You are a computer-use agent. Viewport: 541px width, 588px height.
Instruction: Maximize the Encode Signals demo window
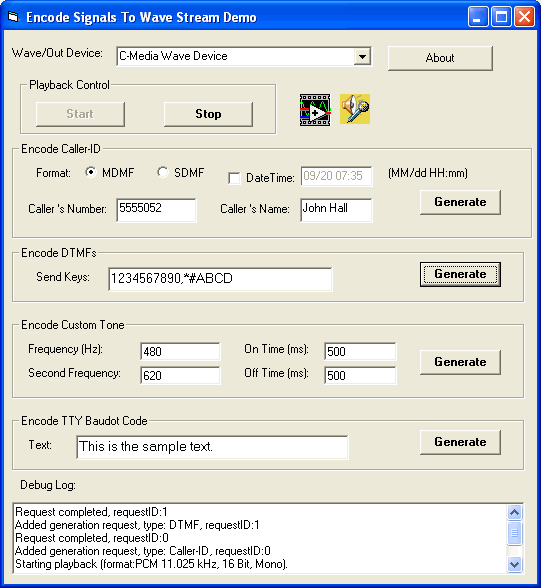click(501, 17)
